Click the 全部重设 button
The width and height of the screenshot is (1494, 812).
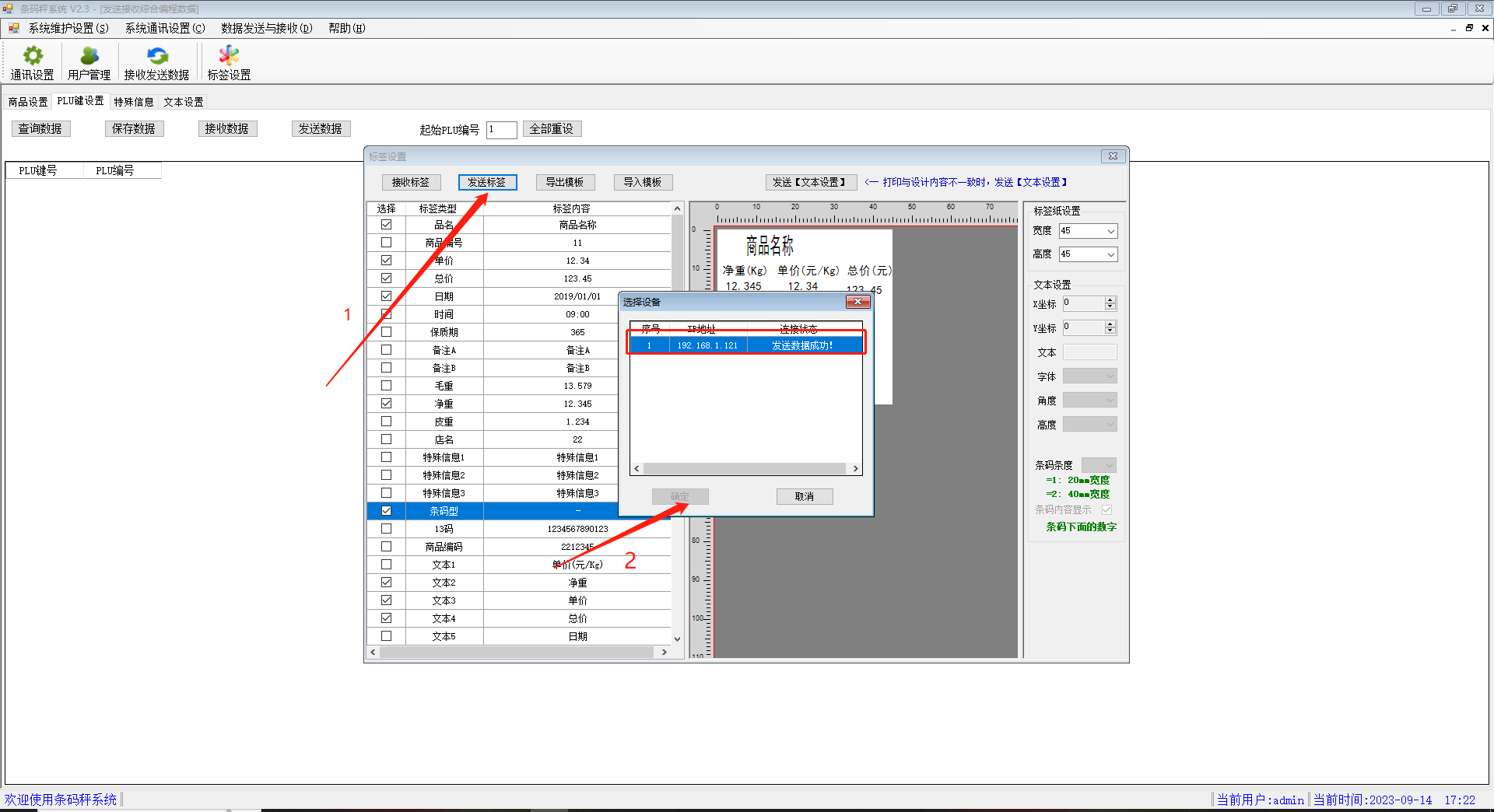click(x=552, y=129)
